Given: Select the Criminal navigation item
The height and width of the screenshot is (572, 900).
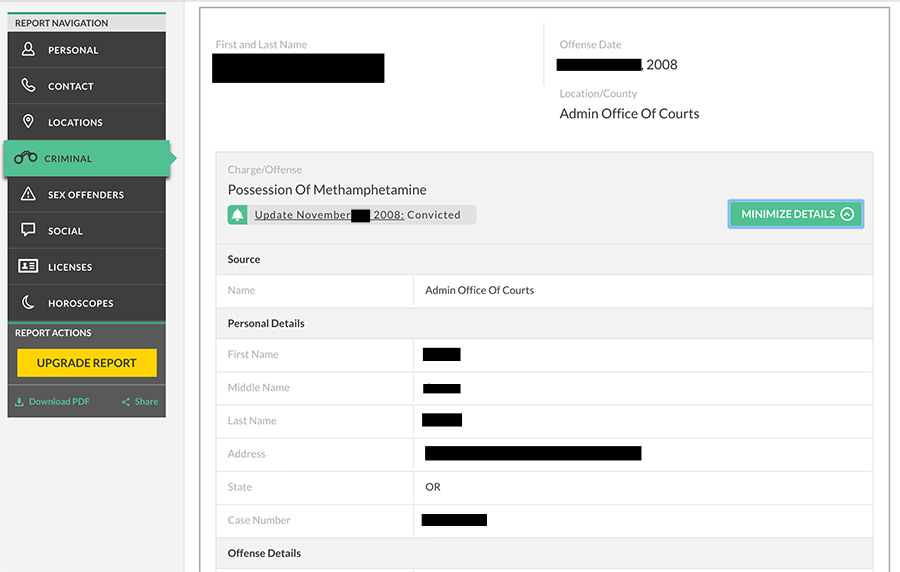Looking at the screenshot, I should [87, 158].
